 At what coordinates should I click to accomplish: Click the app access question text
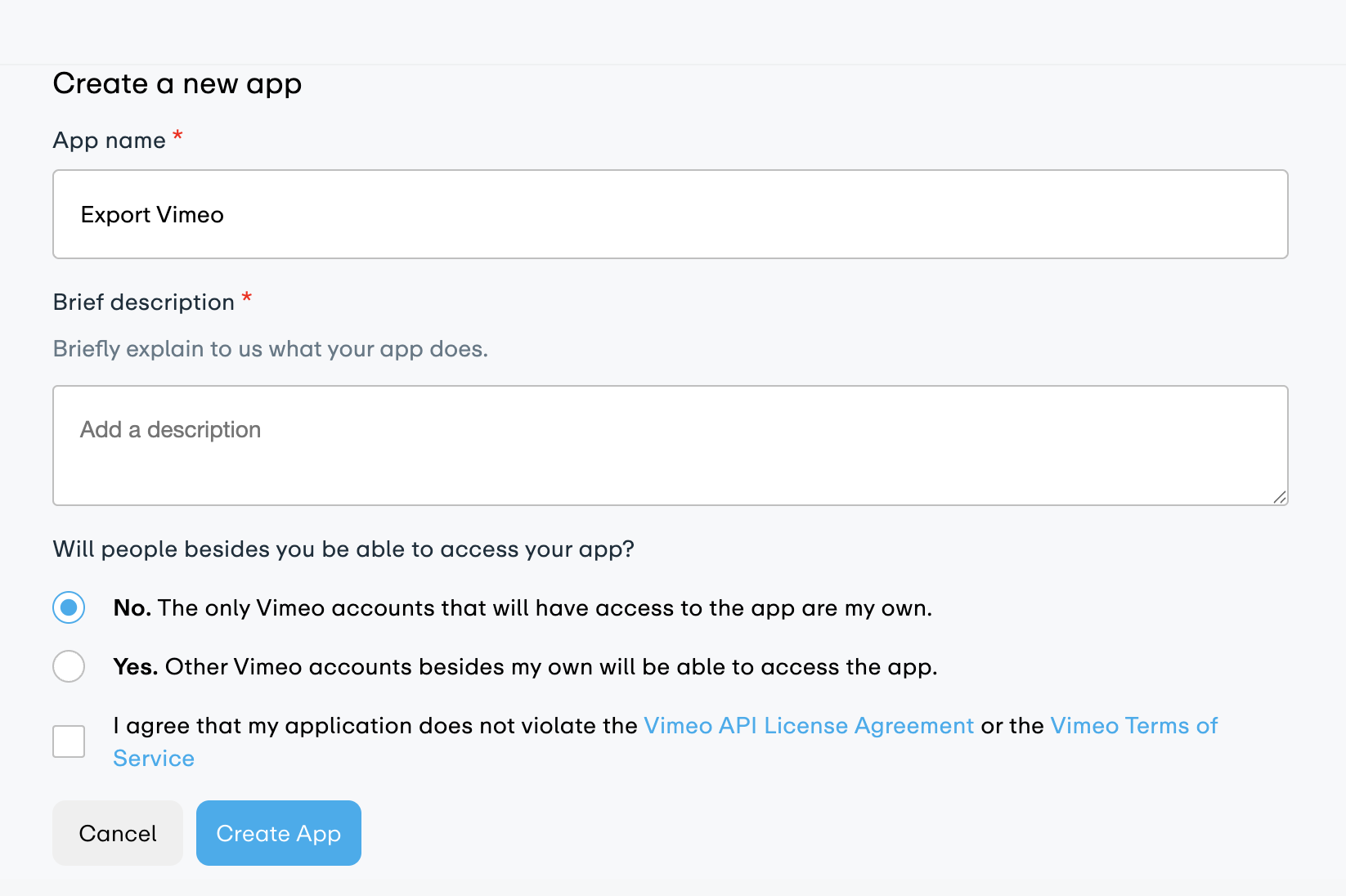point(343,549)
